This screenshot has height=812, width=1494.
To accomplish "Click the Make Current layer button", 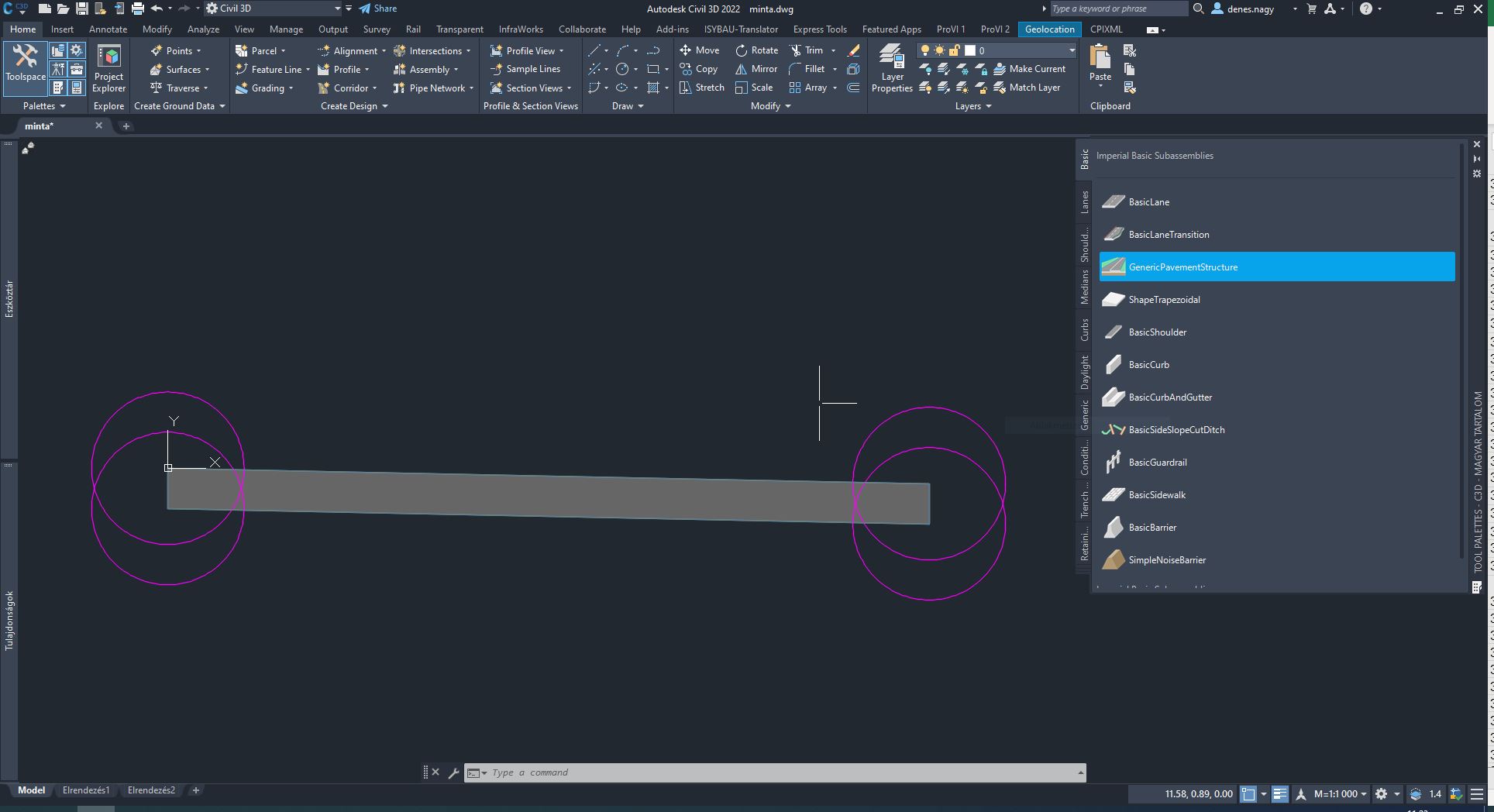I will [1029, 69].
